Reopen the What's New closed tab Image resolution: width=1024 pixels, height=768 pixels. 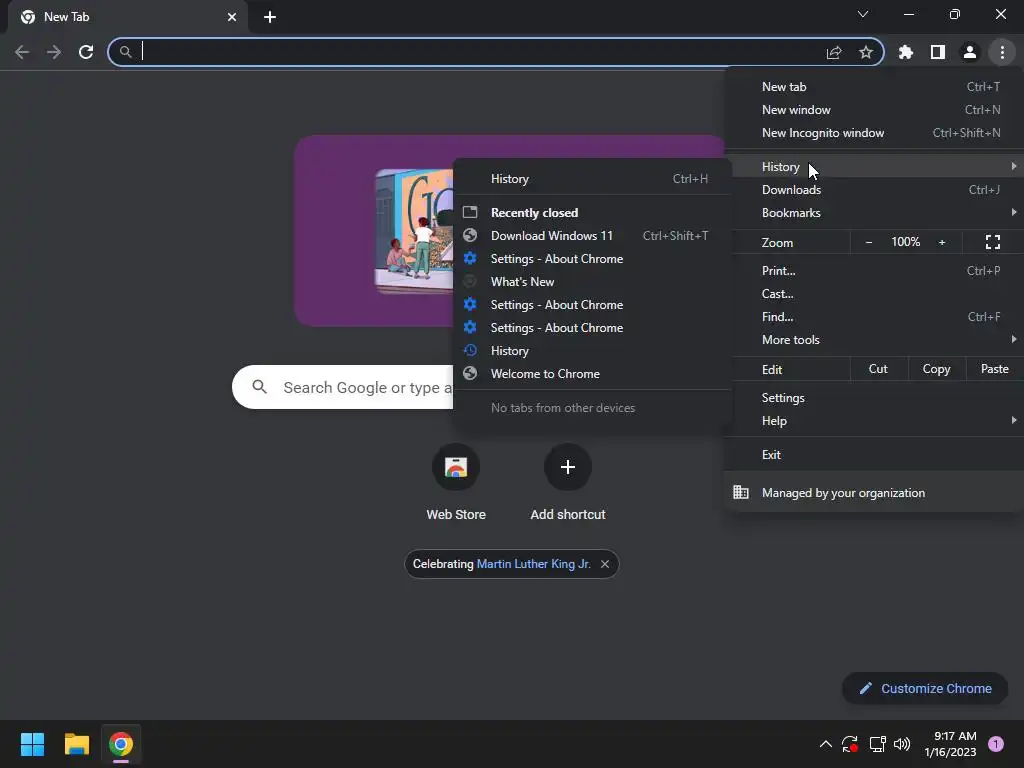tap(592, 281)
